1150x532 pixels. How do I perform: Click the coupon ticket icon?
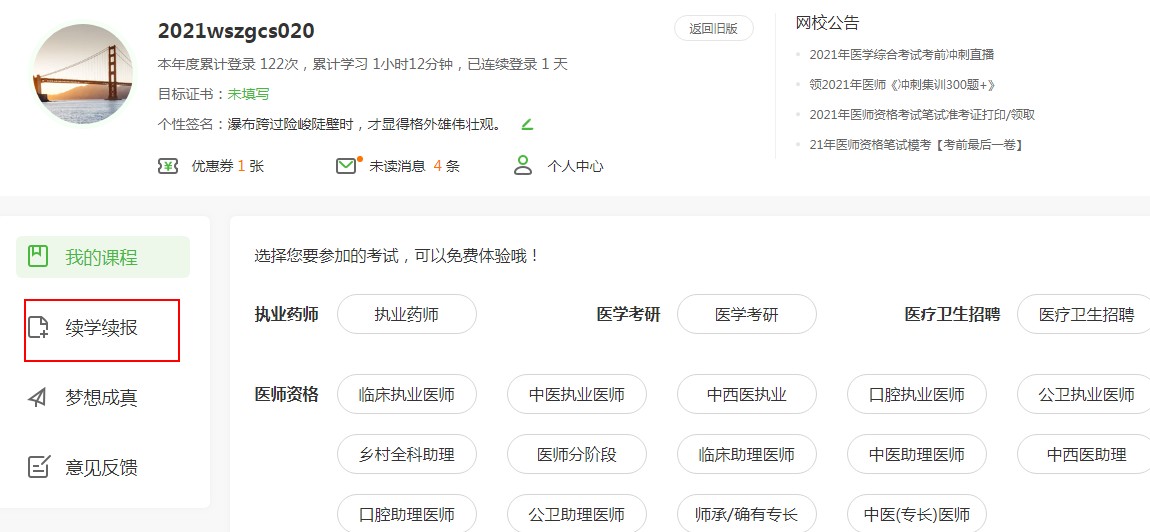coord(168,166)
